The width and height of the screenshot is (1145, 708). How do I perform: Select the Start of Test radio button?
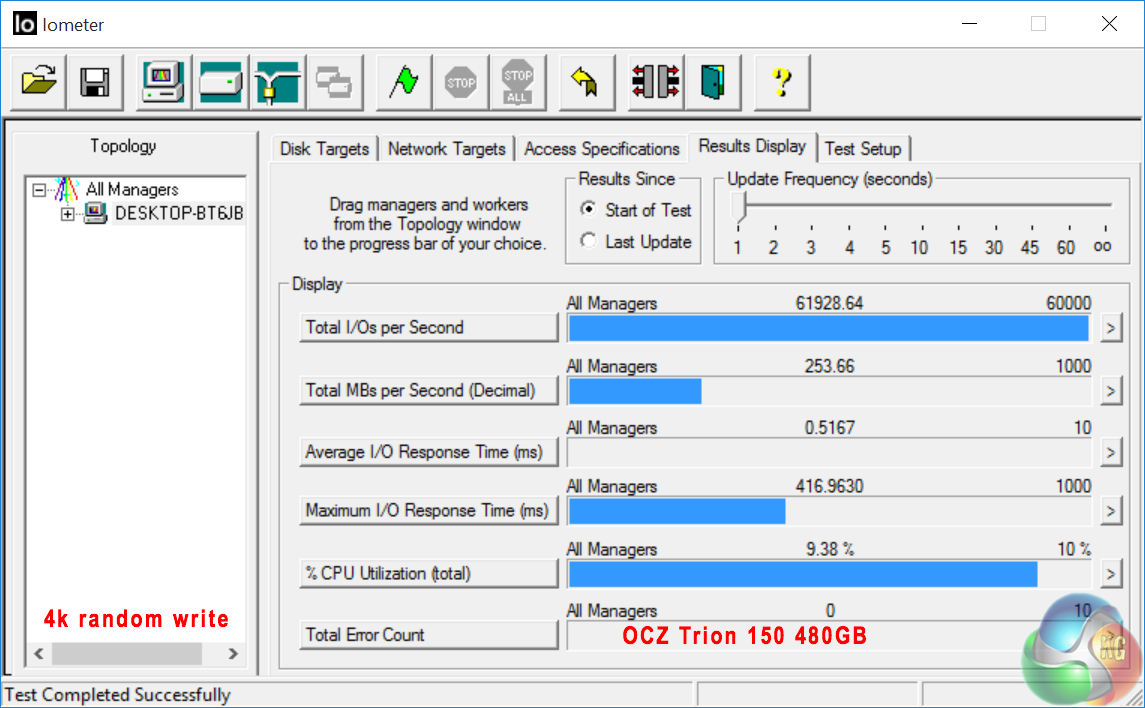coord(589,210)
